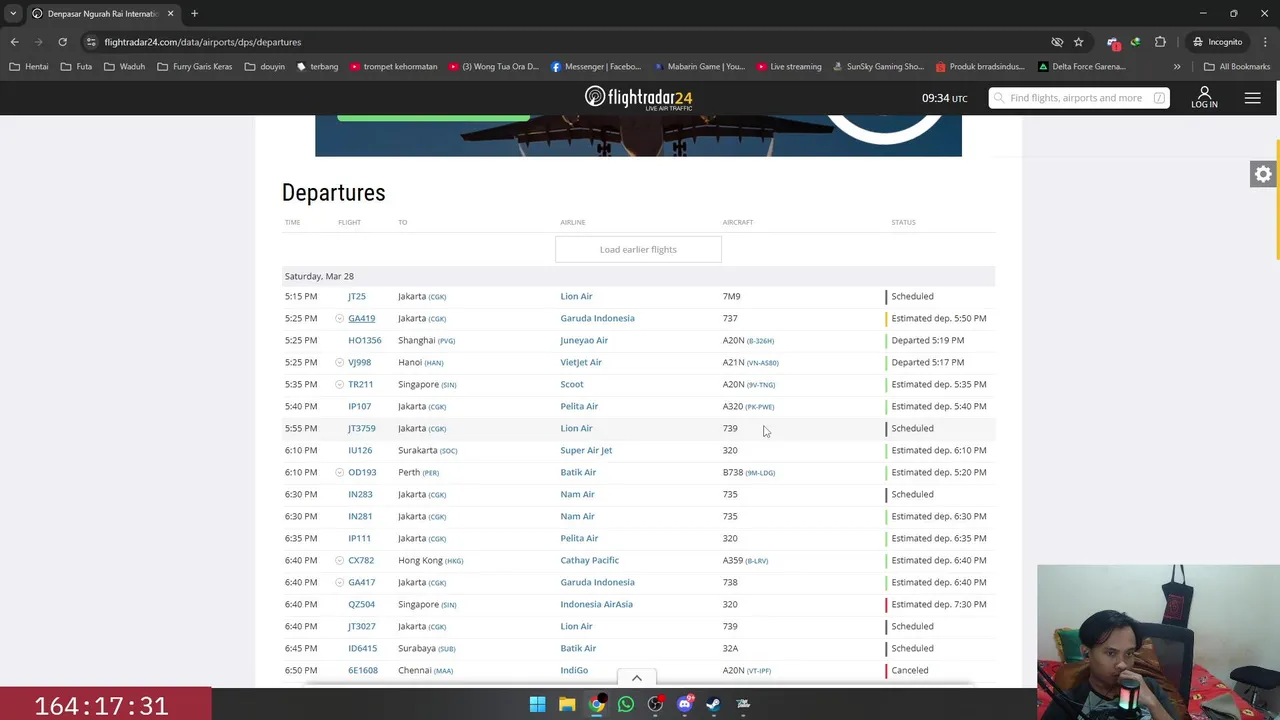Screen dimensions: 1280x720
Task: Open the All Bookmarks folder
Action: (x=1237, y=67)
